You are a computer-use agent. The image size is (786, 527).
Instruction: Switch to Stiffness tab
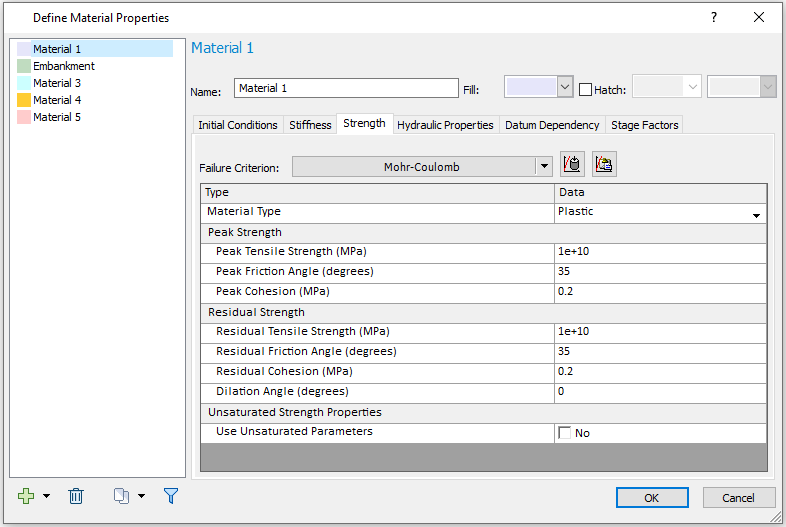click(x=310, y=125)
